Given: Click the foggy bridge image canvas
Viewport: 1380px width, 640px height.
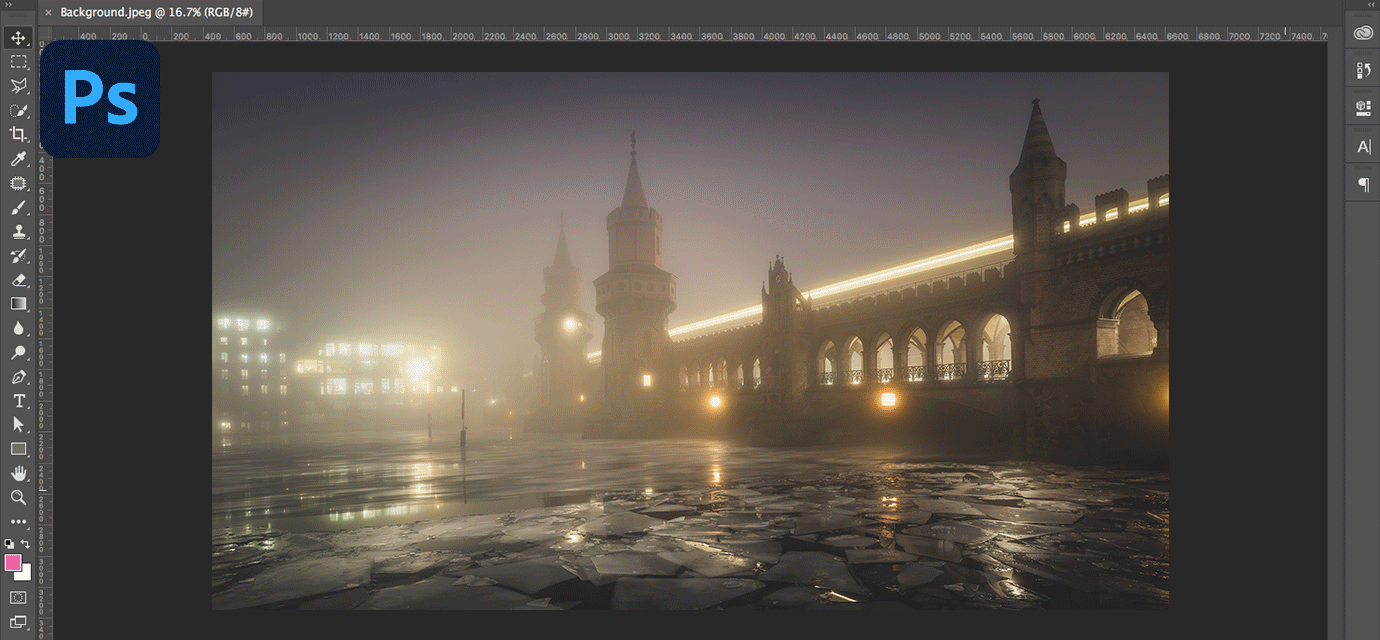Looking at the screenshot, I should [x=690, y=340].
